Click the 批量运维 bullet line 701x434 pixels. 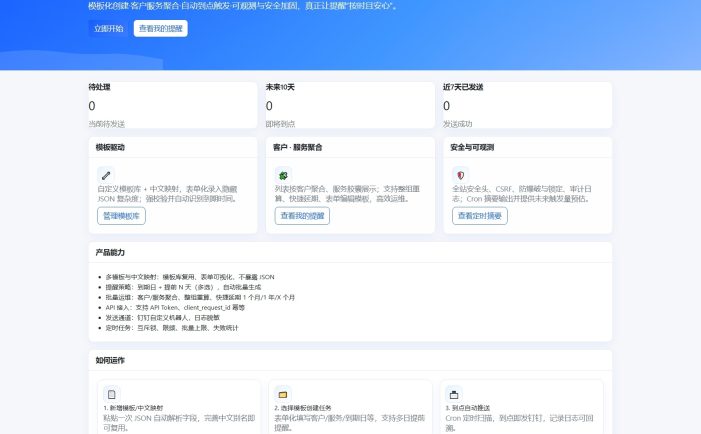pyautogui.click(x=200, y=297)
